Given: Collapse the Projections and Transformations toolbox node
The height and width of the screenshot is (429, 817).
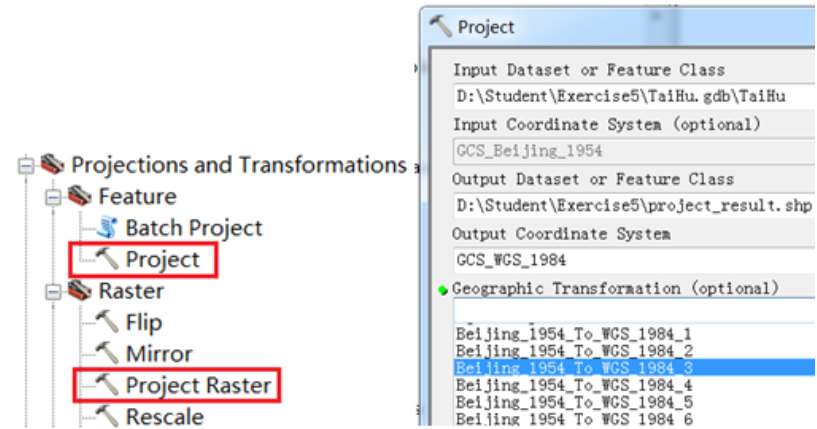Looking at the screenshot, I should tap(26, 167).
